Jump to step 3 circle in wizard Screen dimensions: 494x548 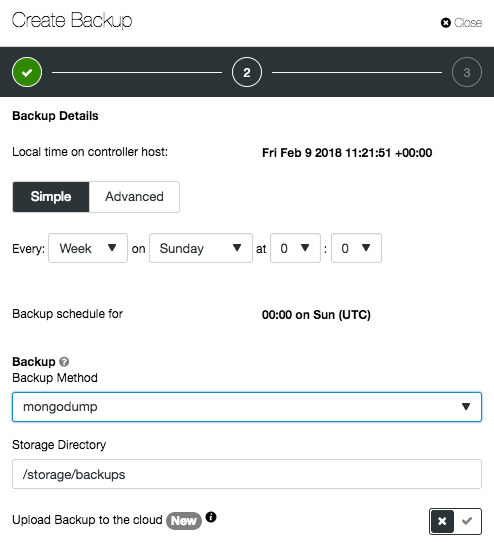click(467, 72)
